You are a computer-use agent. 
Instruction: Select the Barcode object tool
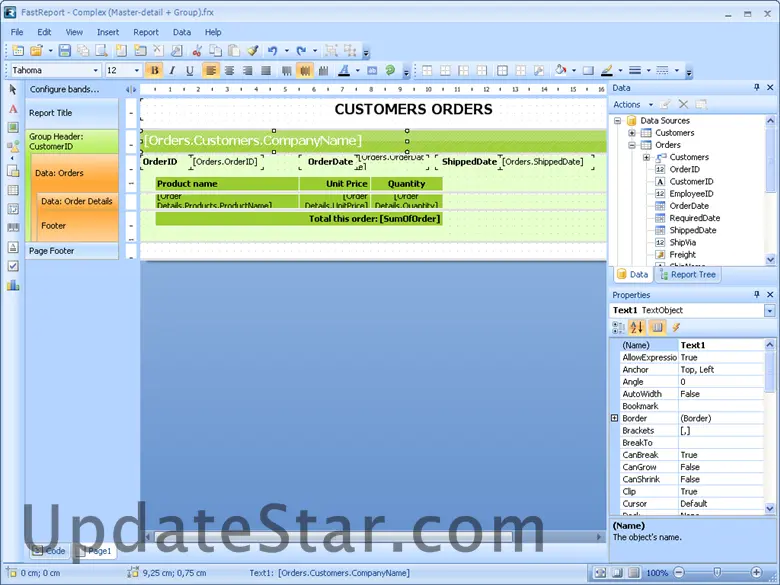click(x=13, y=228)
